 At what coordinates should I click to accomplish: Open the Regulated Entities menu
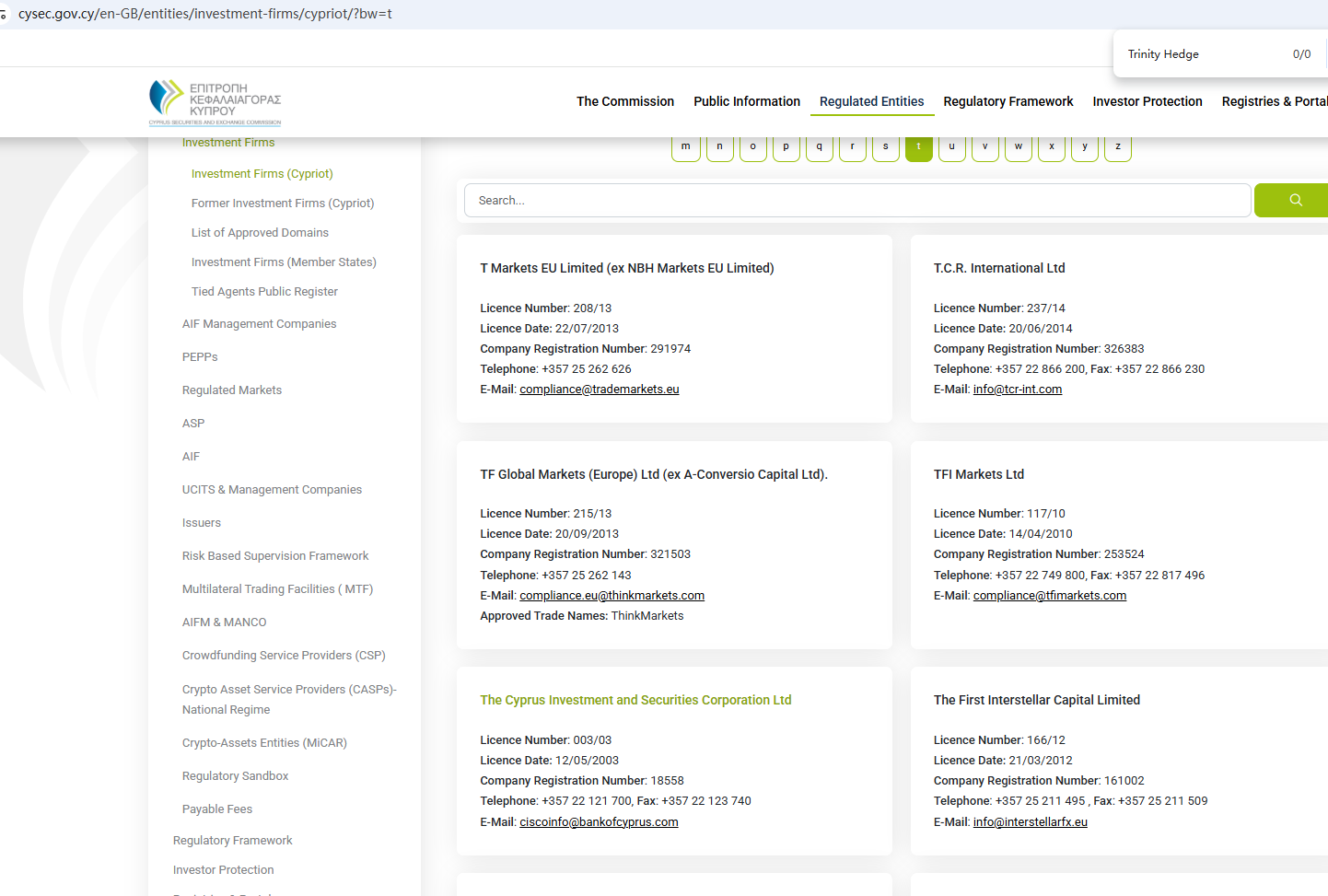point(871,101)
